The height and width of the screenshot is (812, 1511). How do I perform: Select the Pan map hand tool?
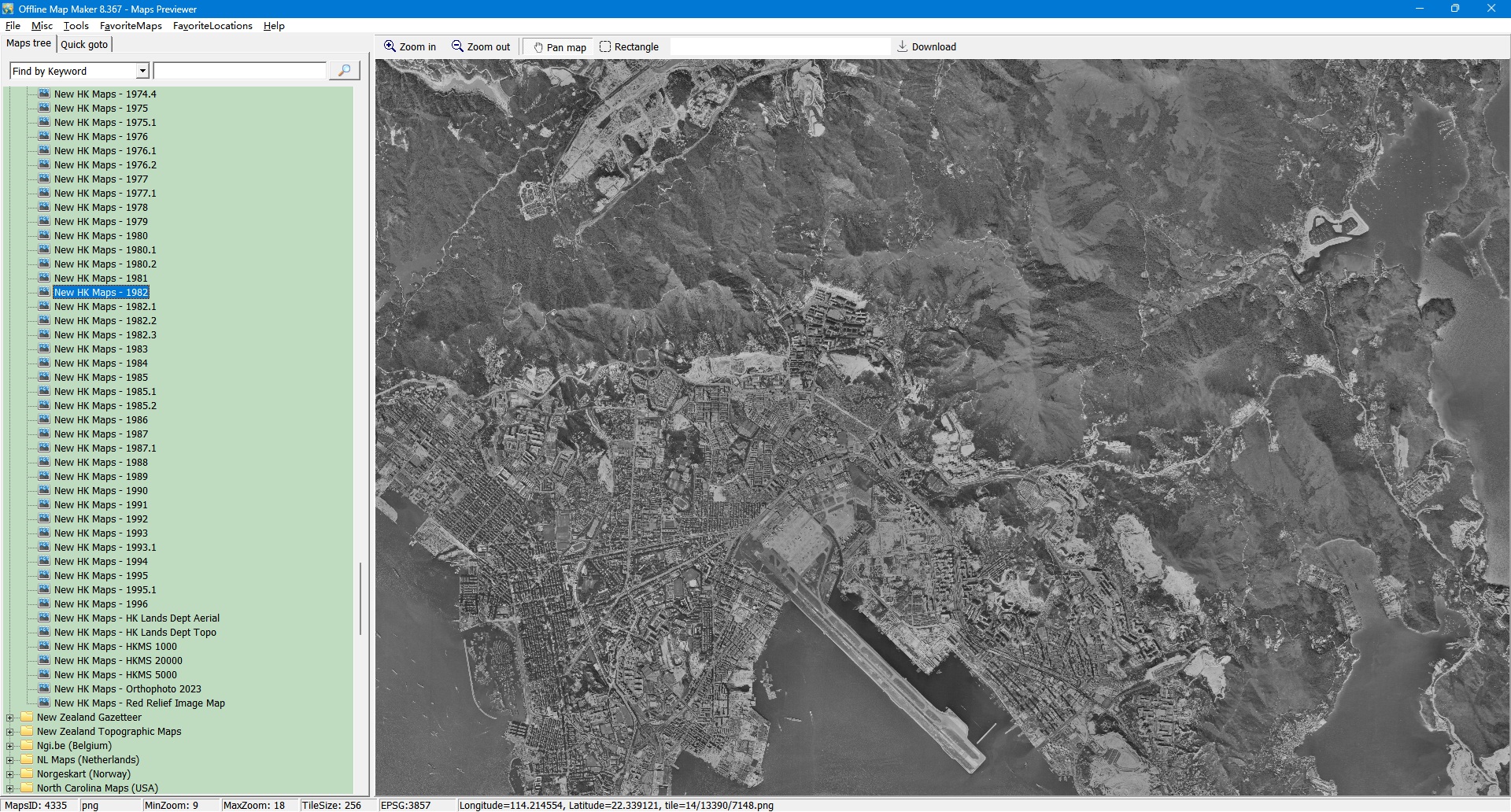tap(538, 47)
